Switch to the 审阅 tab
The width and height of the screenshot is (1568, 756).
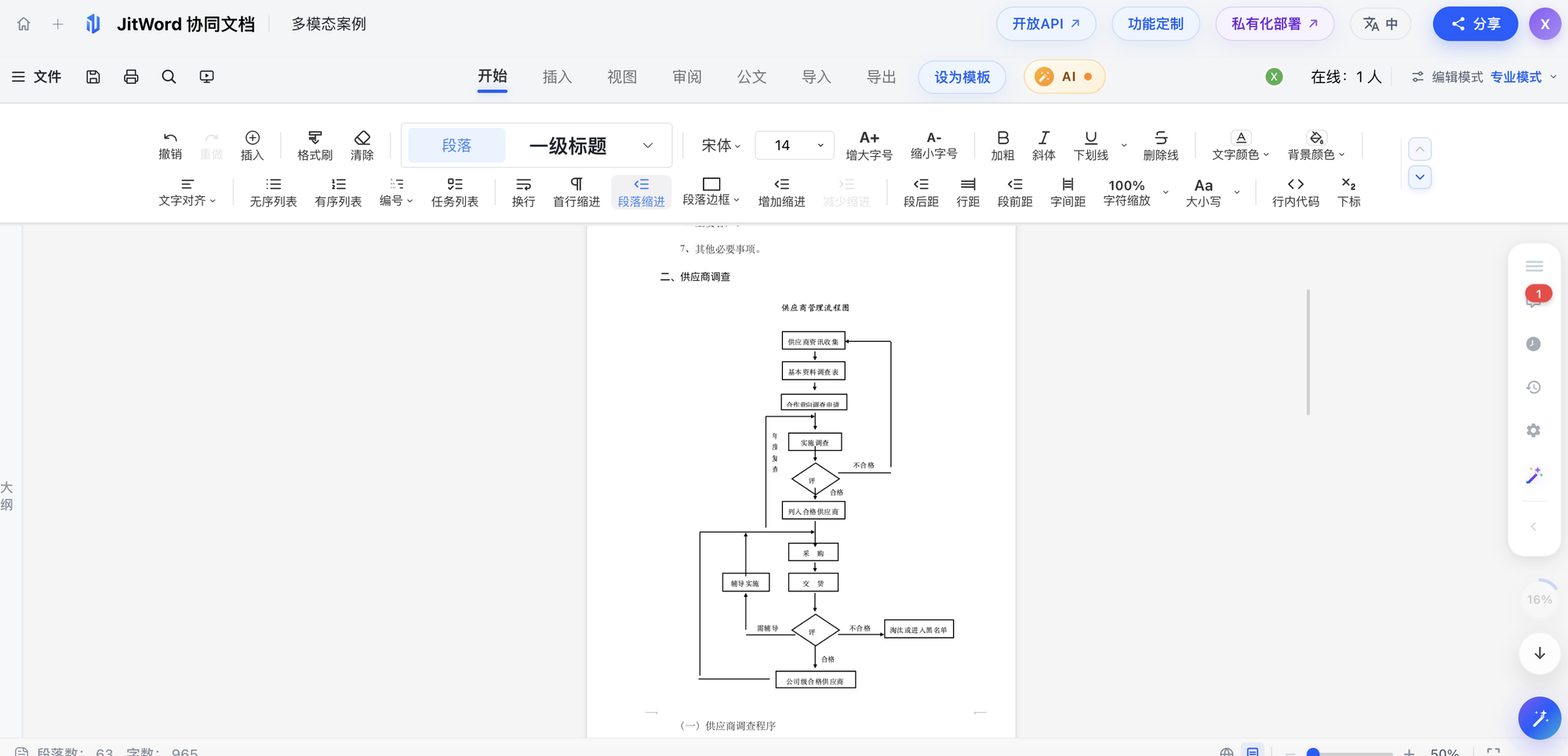click(686, 77)
